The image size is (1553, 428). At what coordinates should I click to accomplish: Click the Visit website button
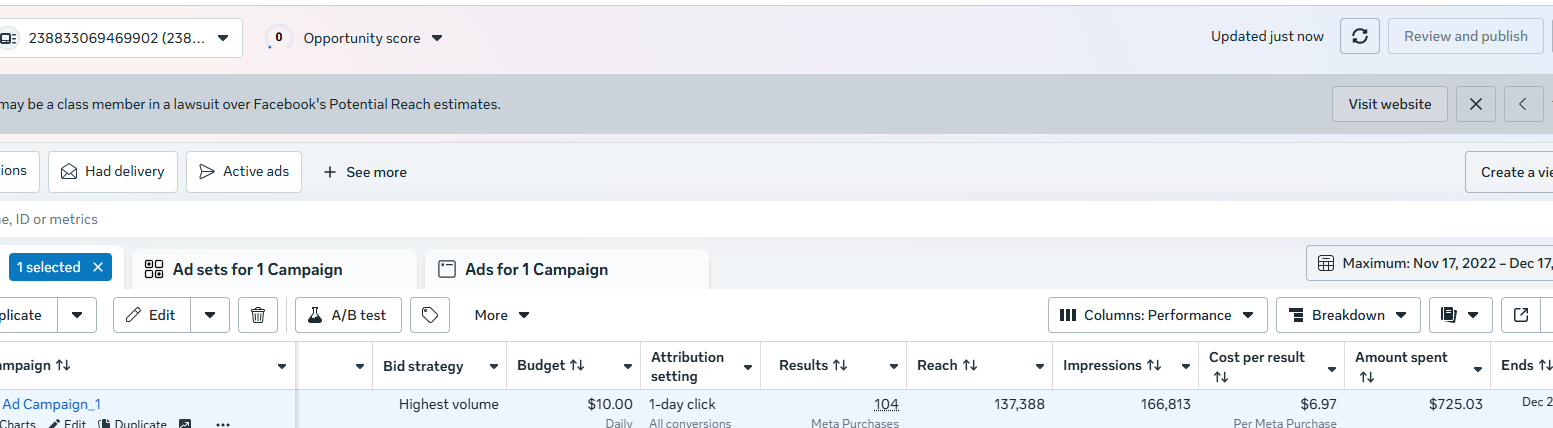[x=1389, y=104]
